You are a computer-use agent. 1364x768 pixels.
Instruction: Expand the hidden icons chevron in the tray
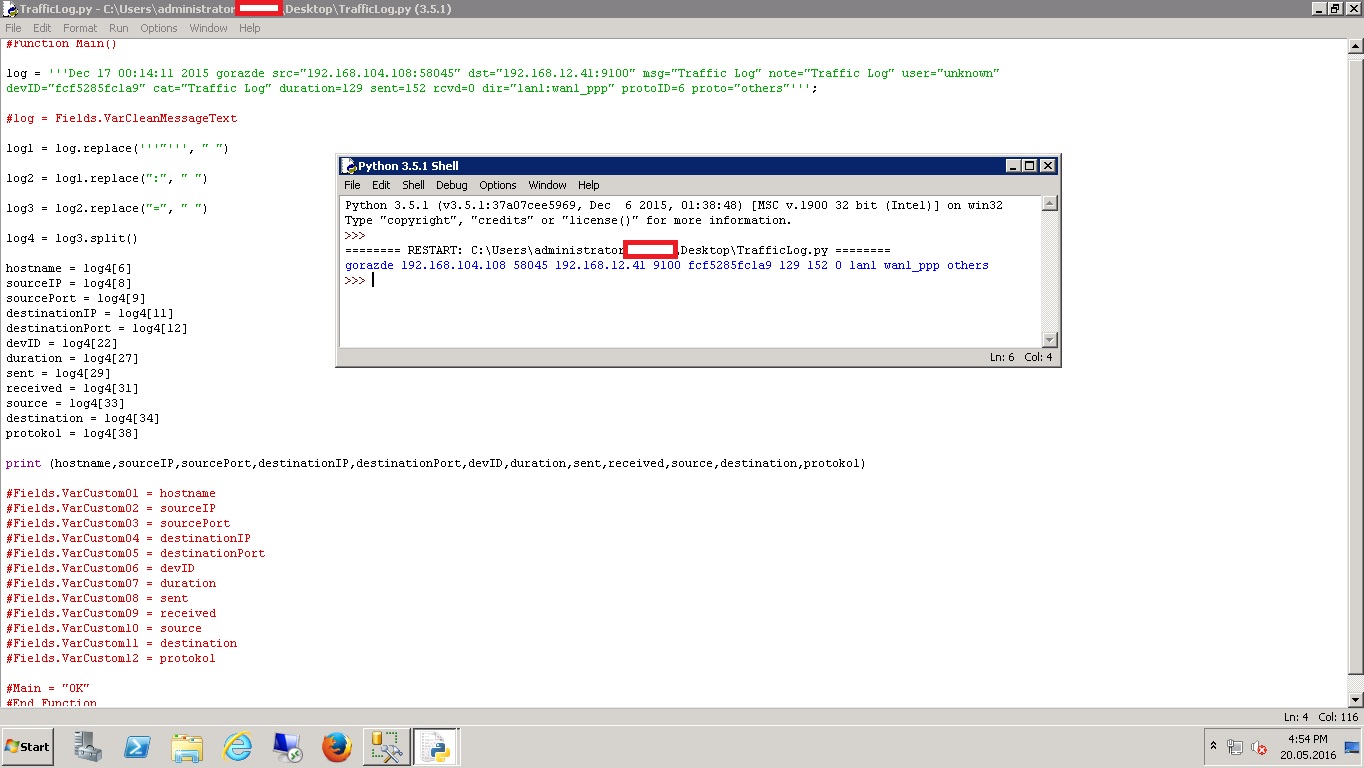[x=1213, y=746]
